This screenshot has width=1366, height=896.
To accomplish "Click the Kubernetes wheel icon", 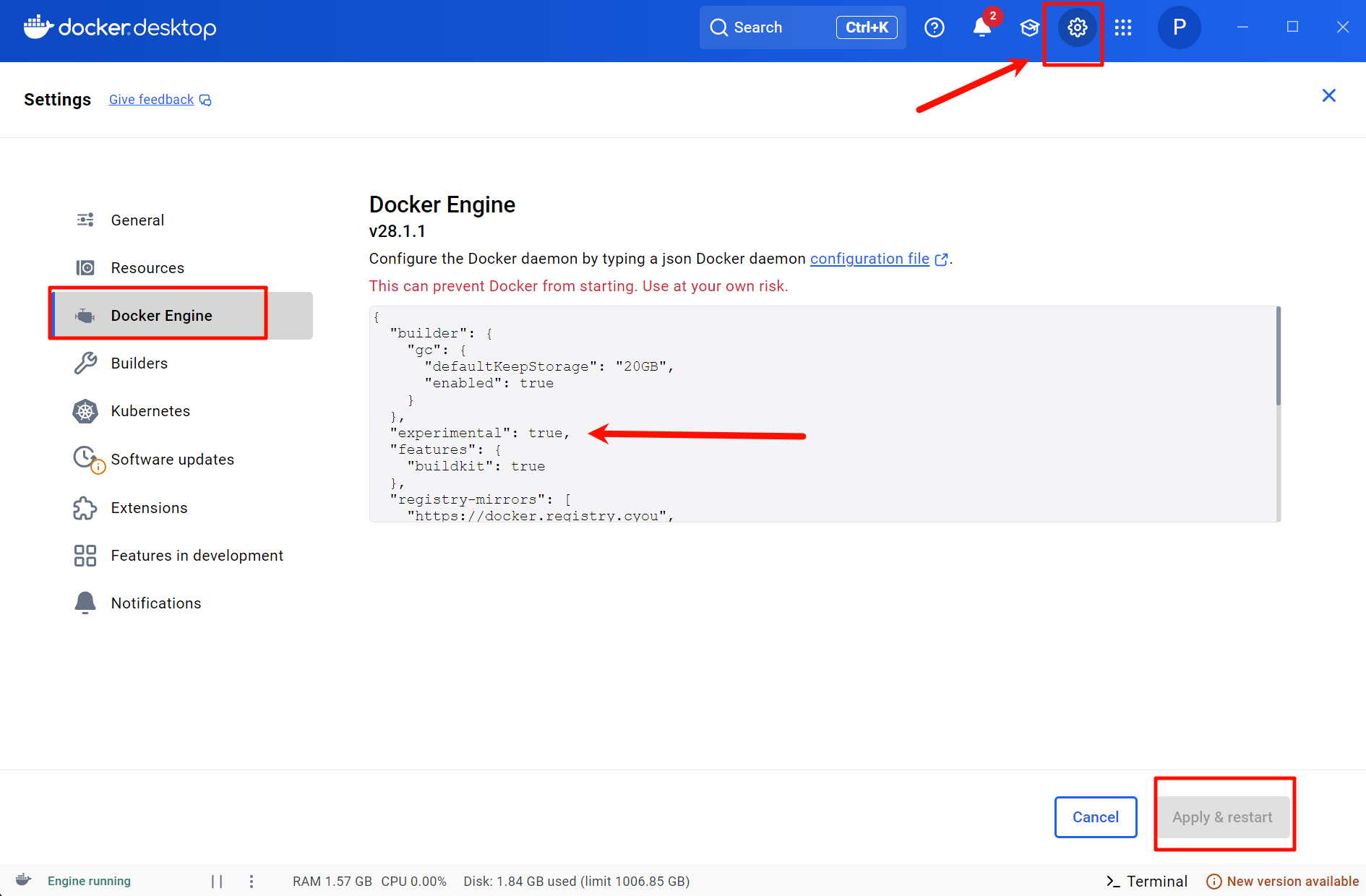I will [85, 411].
